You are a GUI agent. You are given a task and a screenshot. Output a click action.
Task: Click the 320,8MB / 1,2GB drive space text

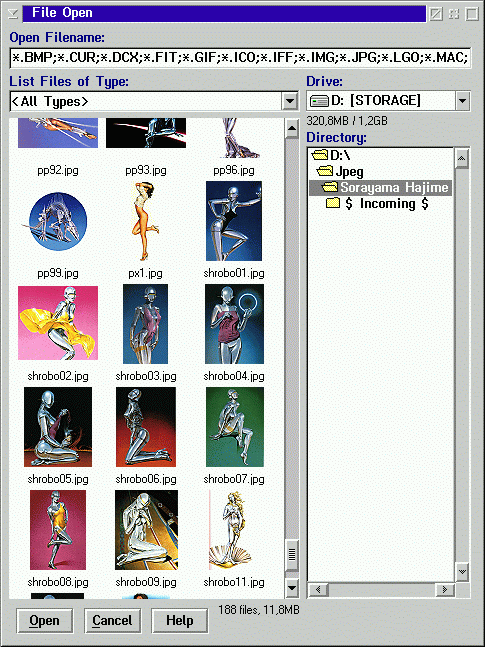(x=347, y=121)
